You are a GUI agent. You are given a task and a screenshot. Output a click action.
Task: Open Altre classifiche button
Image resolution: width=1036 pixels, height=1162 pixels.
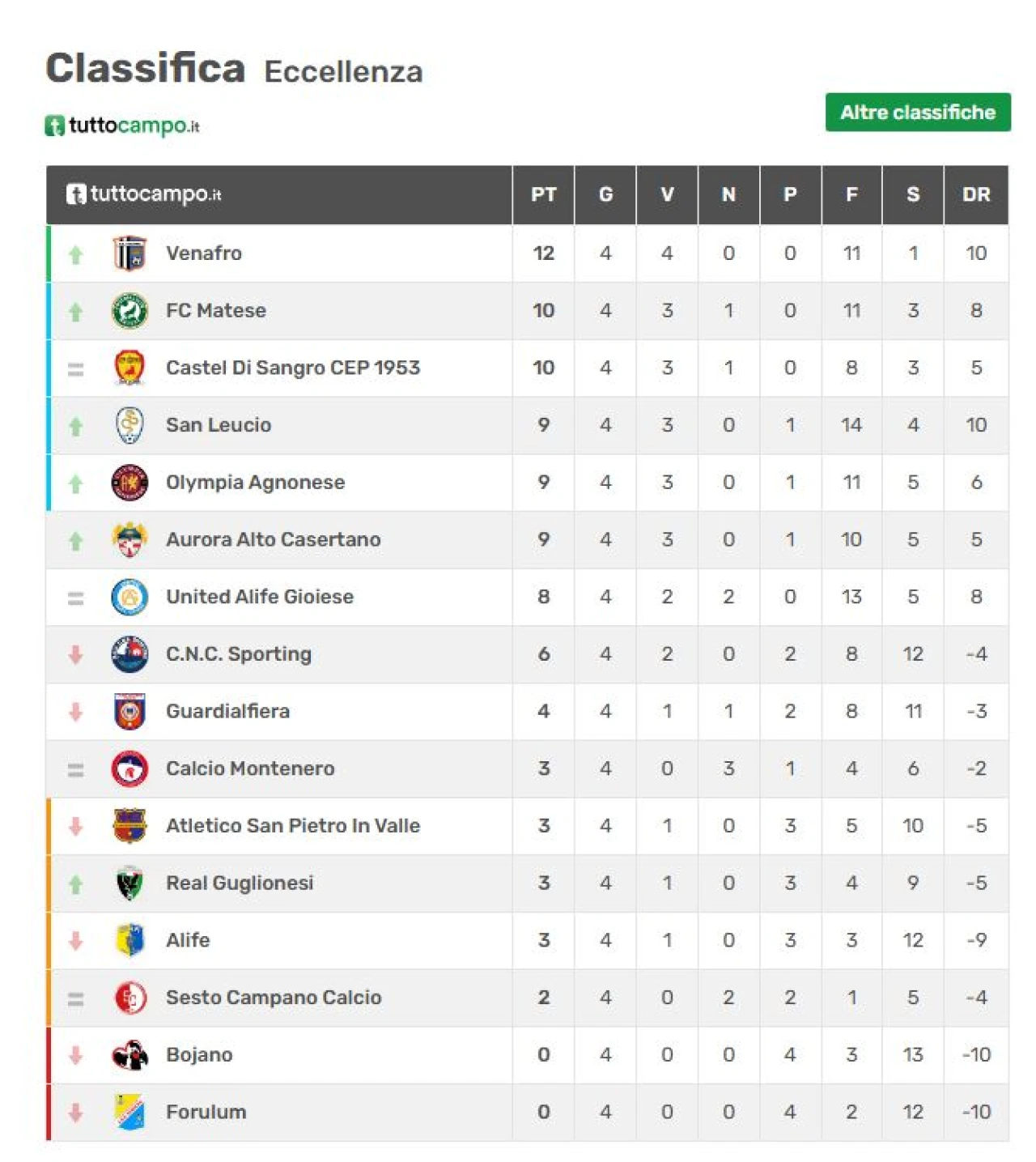[918, 113]
